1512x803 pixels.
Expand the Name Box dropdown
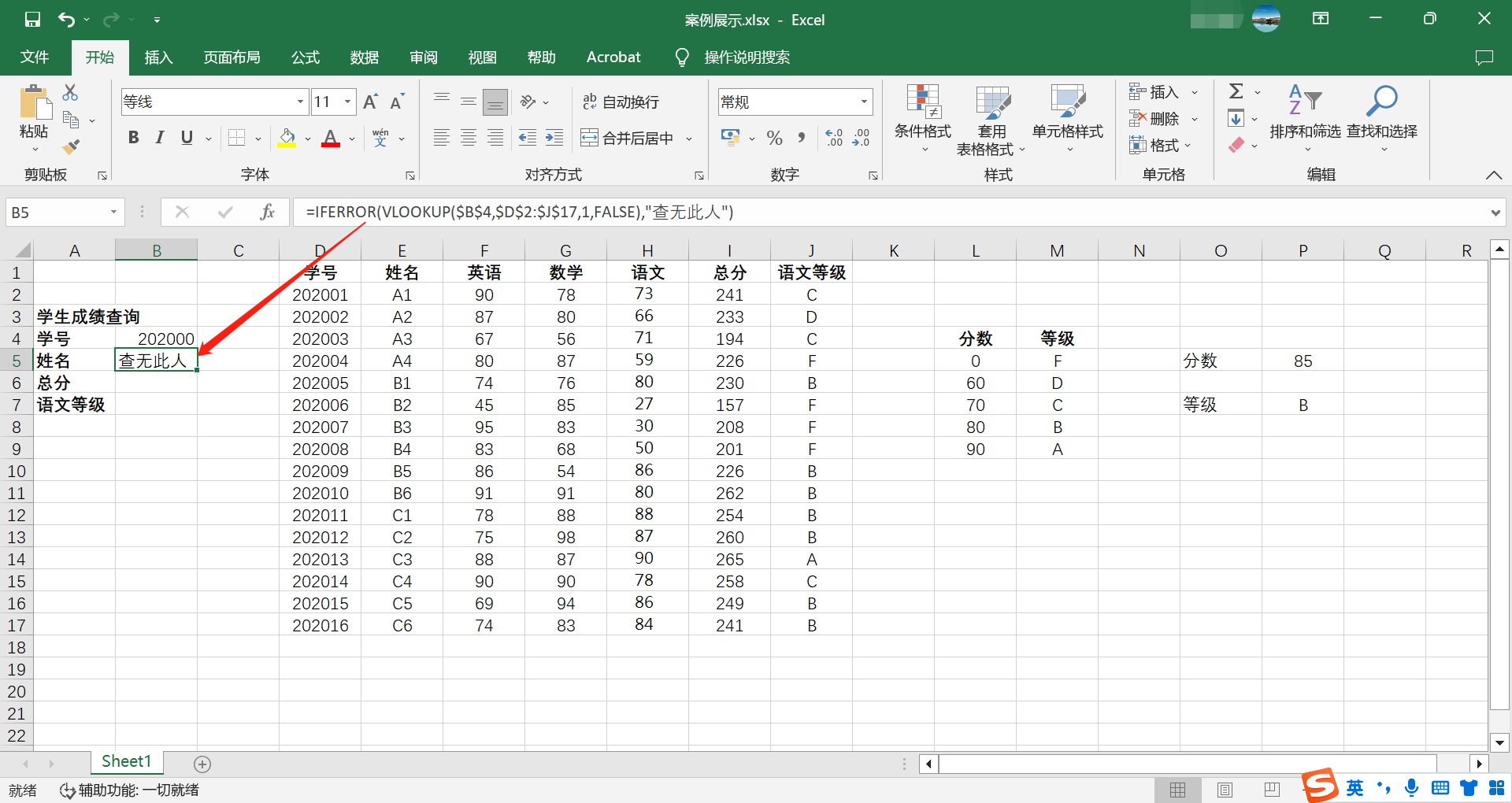pyautogui.click(x=113, y=212)
